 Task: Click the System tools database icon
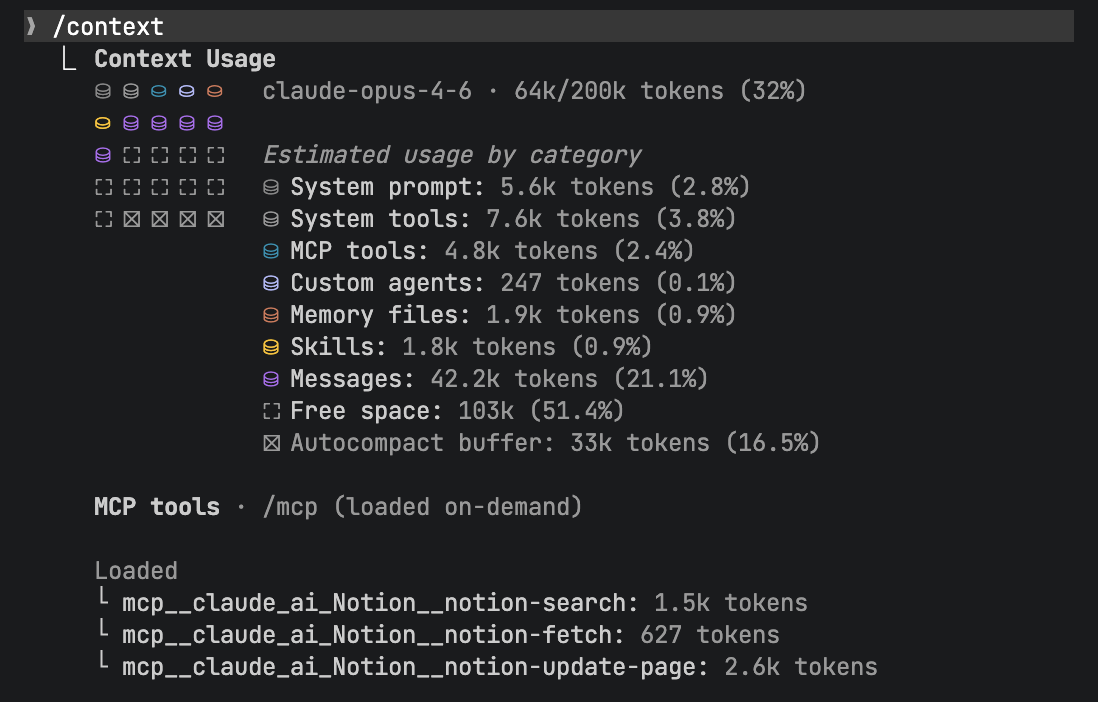click(270, 219)
